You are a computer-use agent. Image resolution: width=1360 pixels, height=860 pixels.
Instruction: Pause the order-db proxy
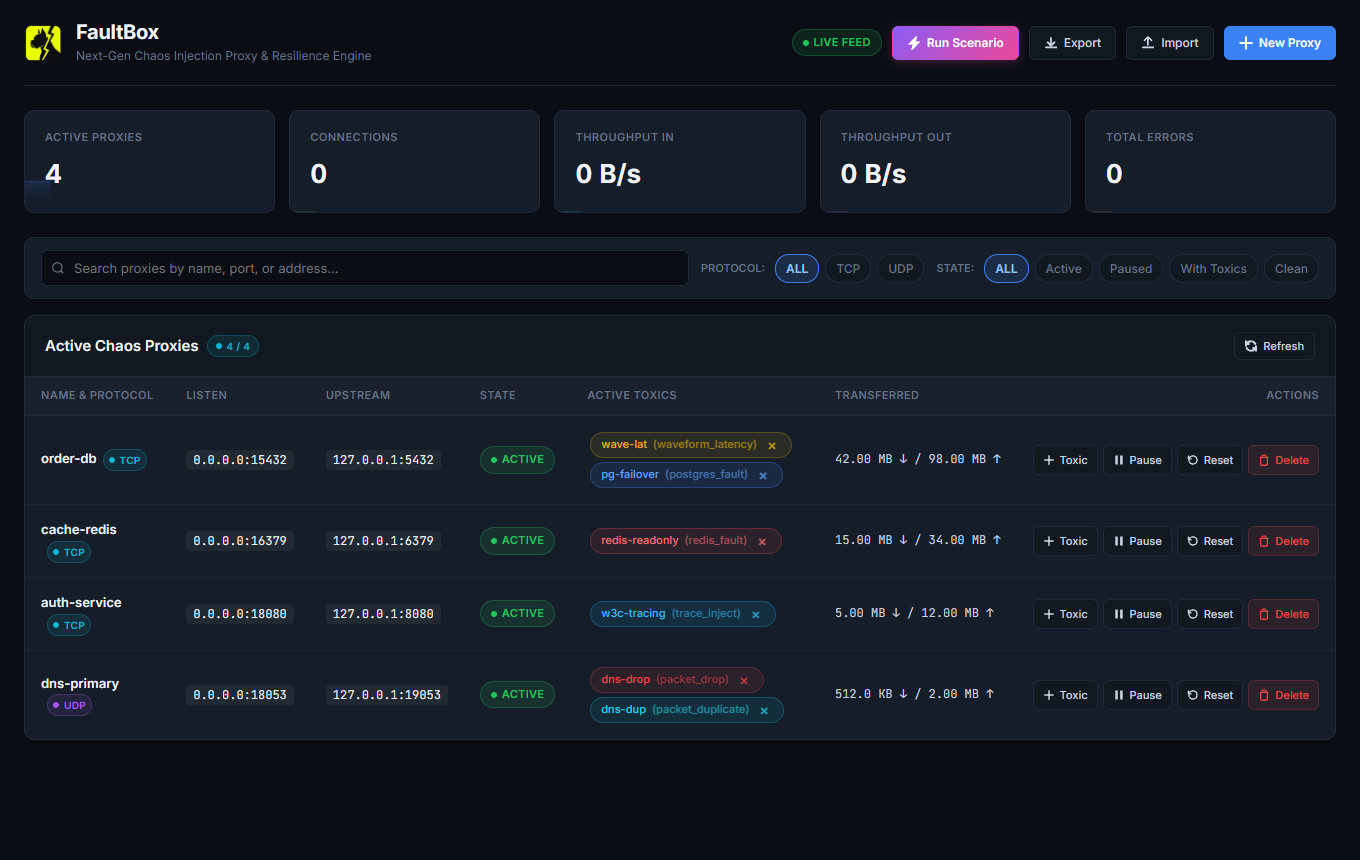[1137, 460]
